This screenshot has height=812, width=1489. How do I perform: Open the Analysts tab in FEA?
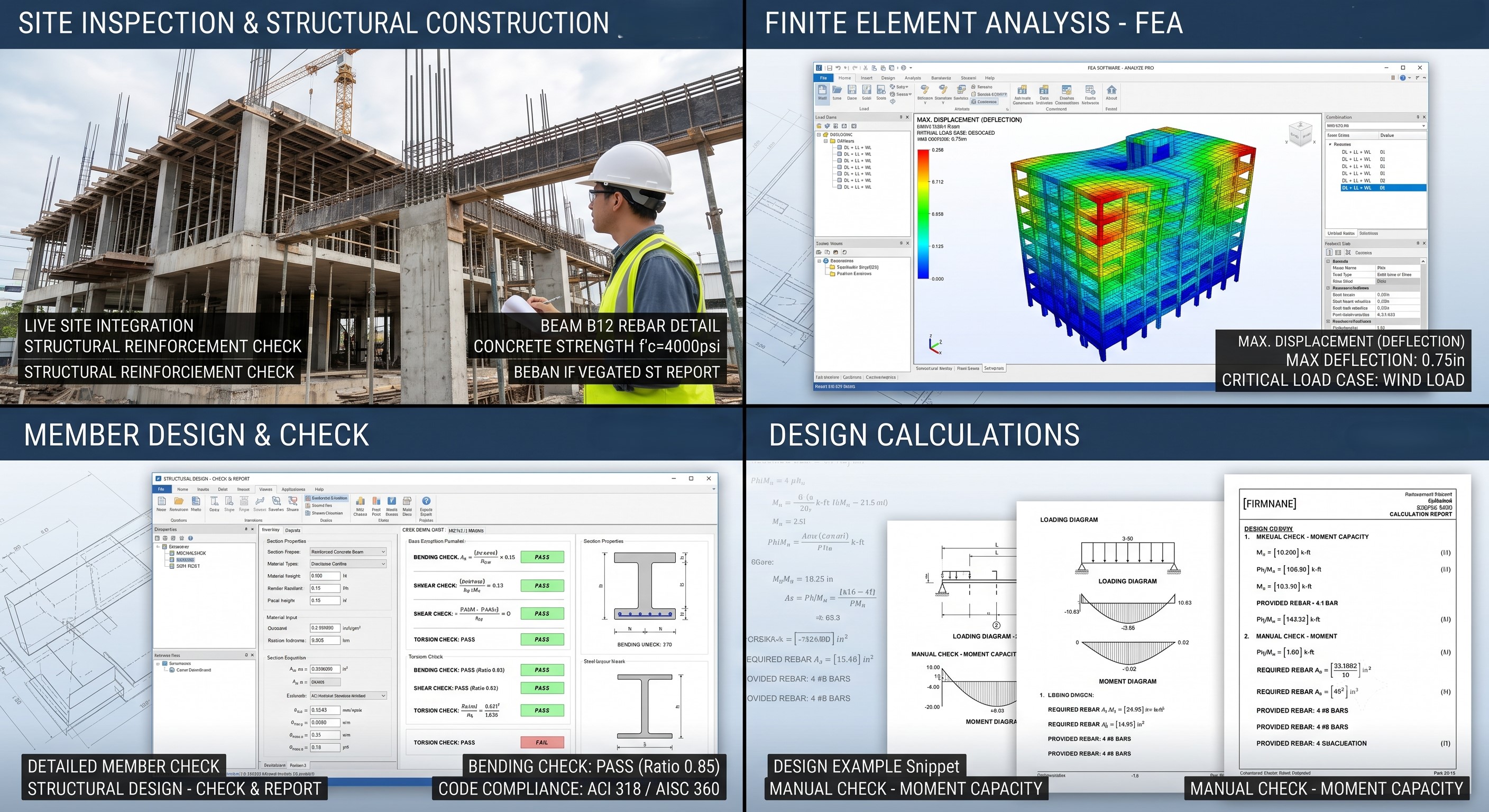click(x=913, y=78)
